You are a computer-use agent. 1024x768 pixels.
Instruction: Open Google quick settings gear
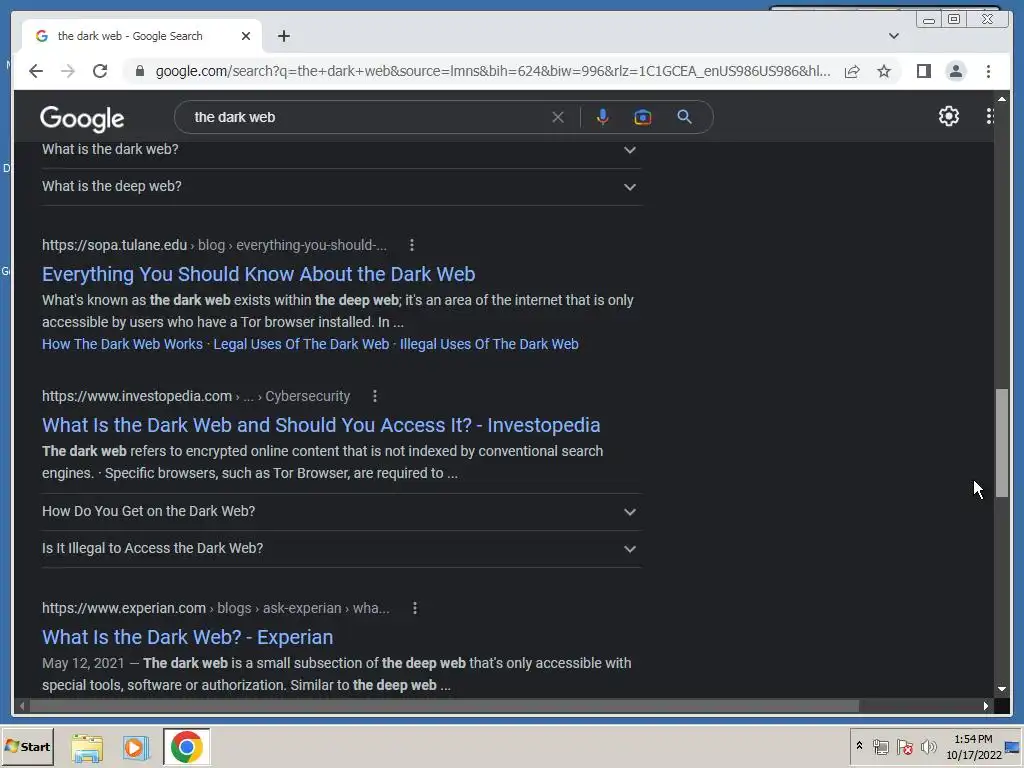949,116
